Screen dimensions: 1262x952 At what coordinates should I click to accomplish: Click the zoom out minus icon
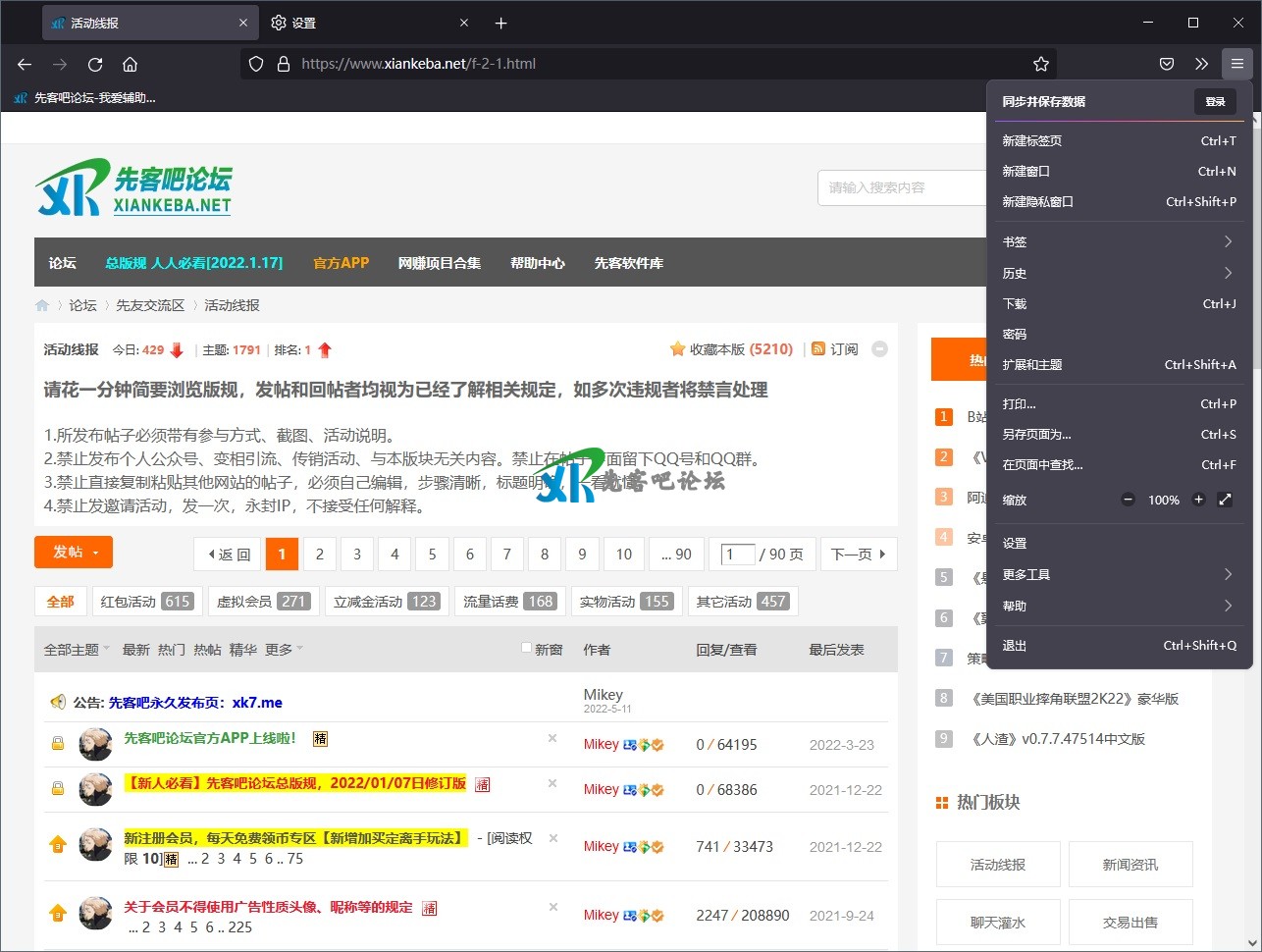coord(1129,500)
